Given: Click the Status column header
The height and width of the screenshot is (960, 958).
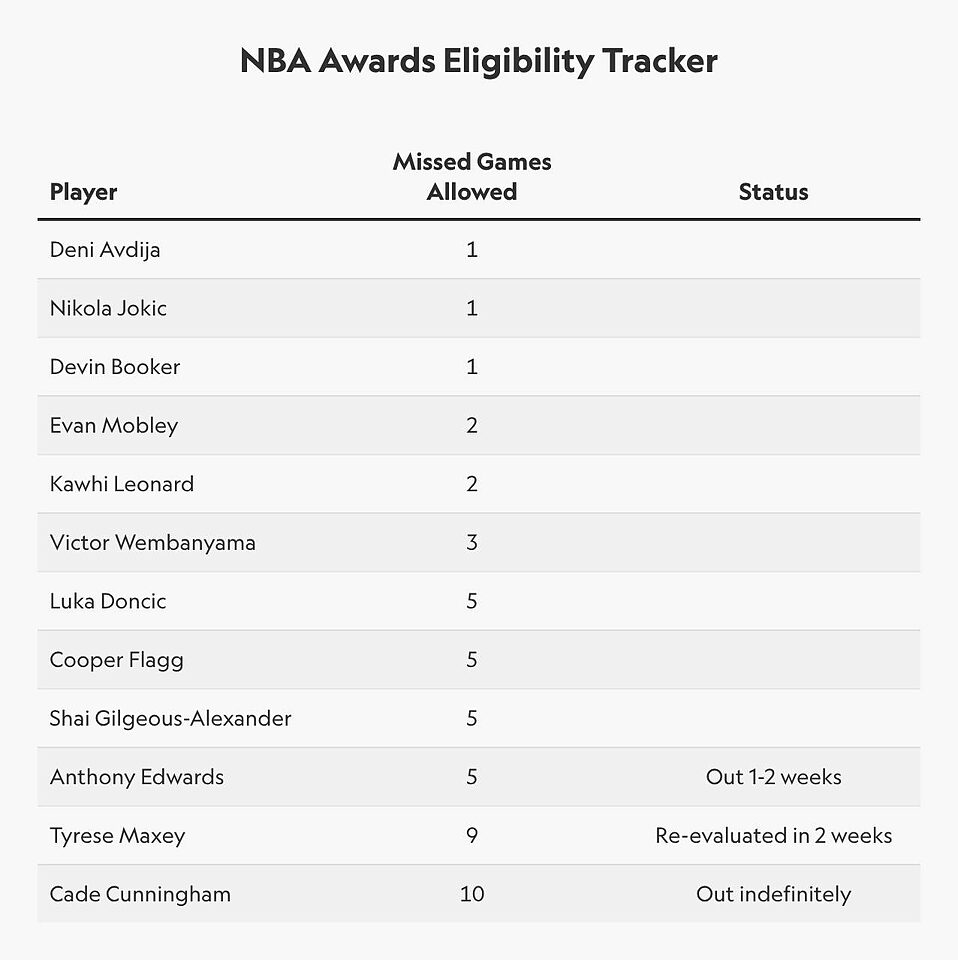Looking at the screenshot, I should pos(773,192).
